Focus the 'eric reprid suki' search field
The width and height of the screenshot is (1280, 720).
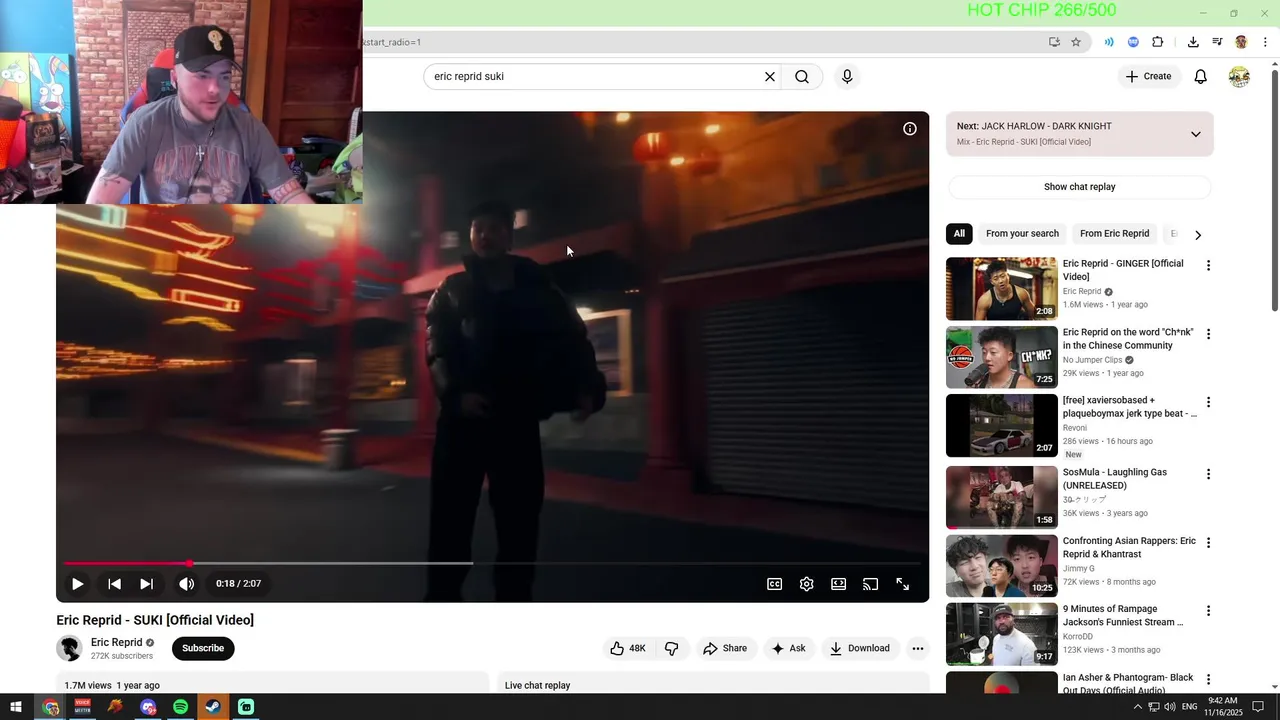tap(595, 77)
